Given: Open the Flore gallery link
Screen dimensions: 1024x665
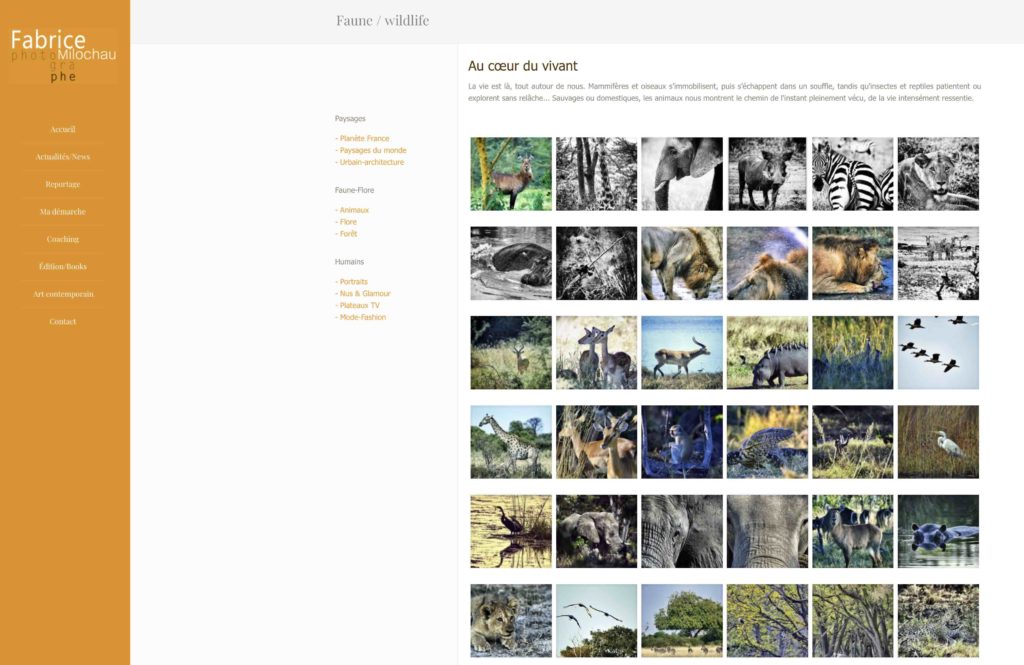Looking at the screenshot, I should 346,222.
